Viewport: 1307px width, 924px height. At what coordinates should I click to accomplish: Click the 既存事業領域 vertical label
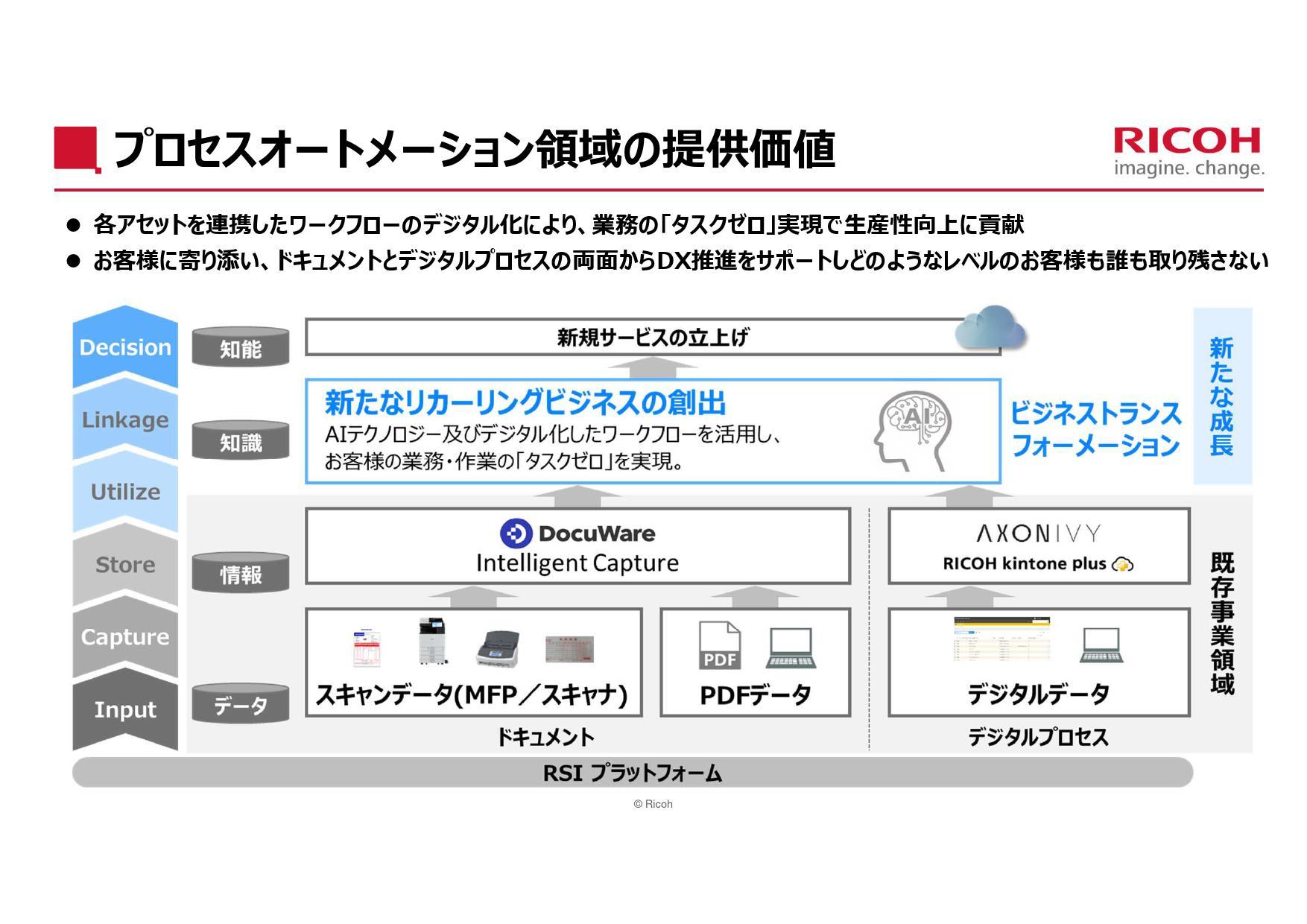(x=1222, y=623)
